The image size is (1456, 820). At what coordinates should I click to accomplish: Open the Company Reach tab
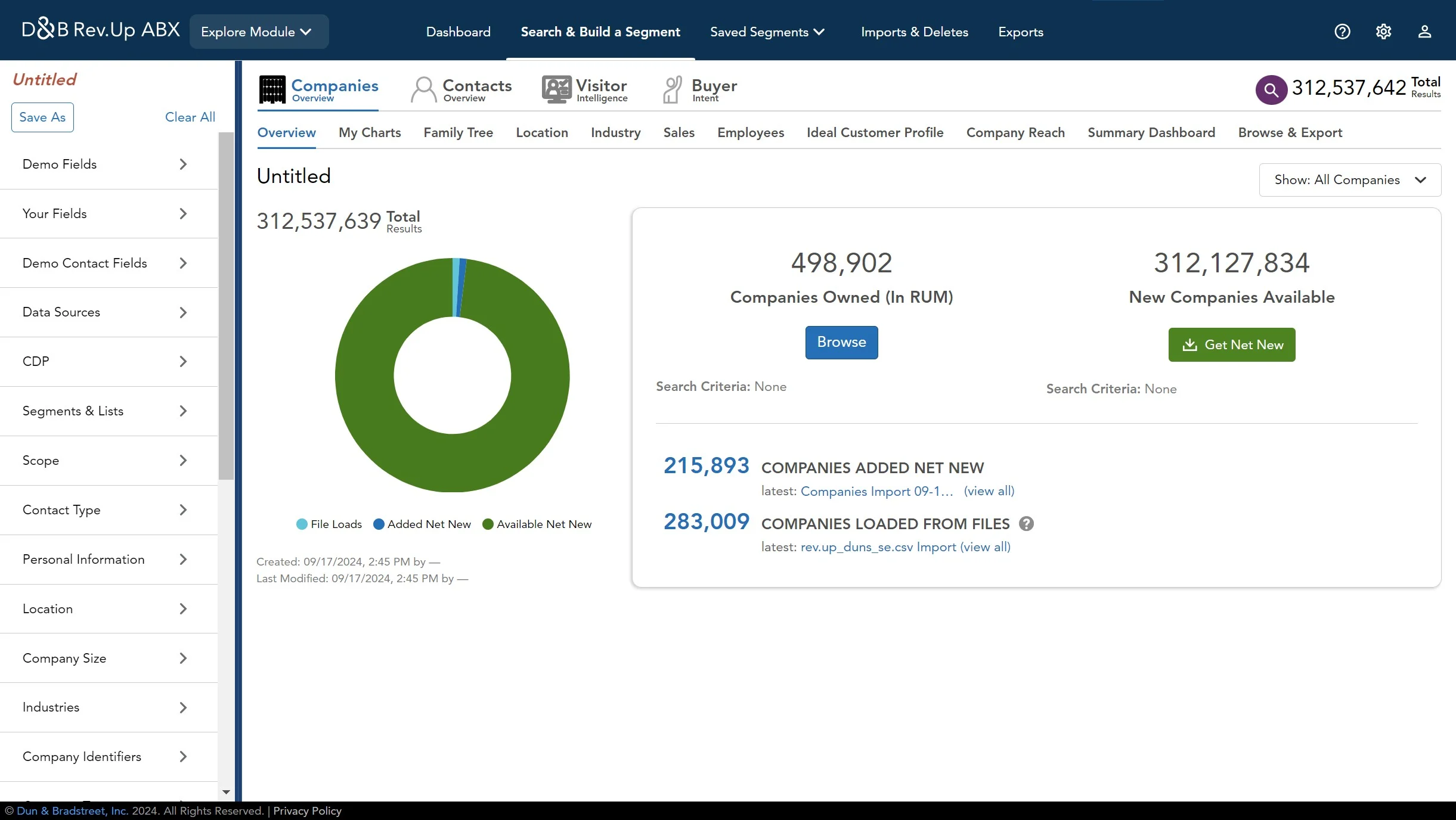click(x=1015, y=132)
